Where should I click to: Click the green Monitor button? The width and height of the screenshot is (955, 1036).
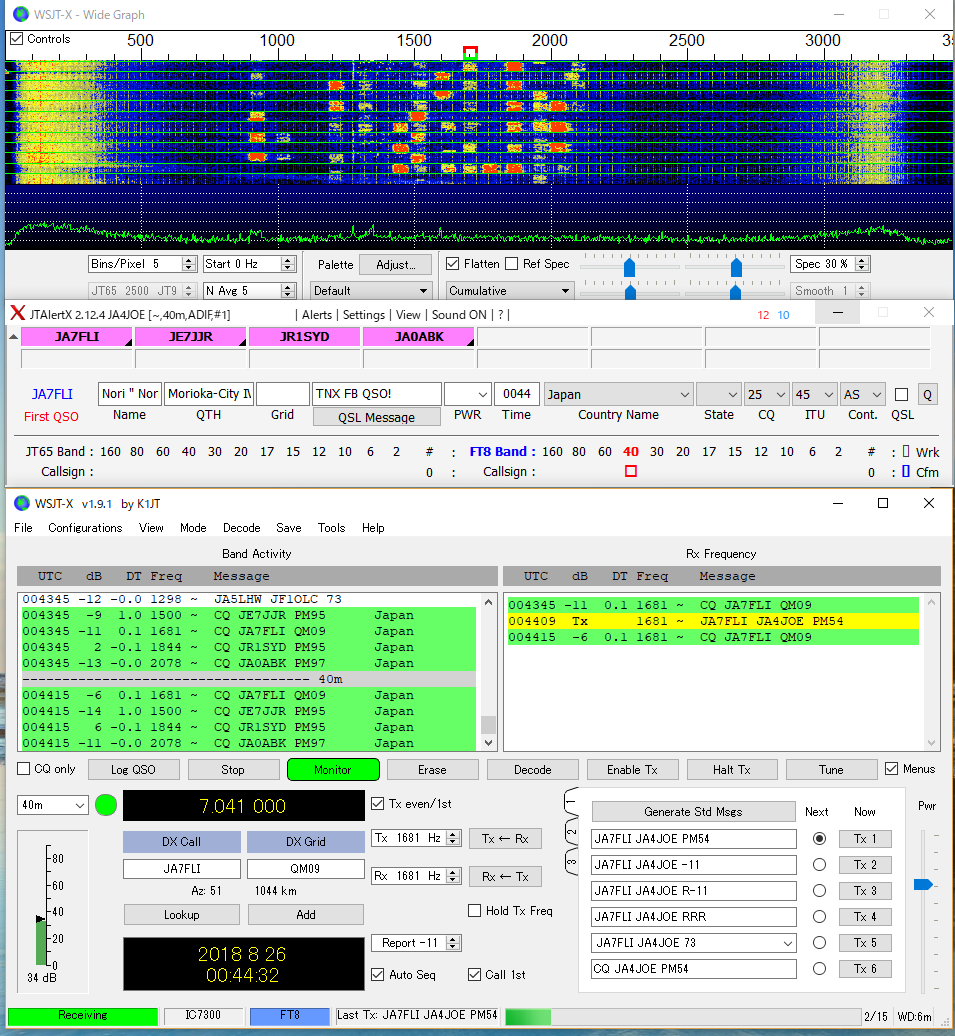[333, 770]
